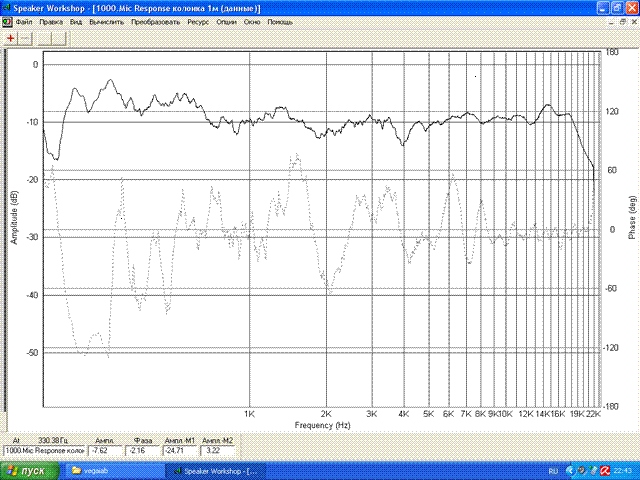This screenshot has height=480, width=640.
Task: Click the Фаза value field -2.16
Action: tap(142, 451)
